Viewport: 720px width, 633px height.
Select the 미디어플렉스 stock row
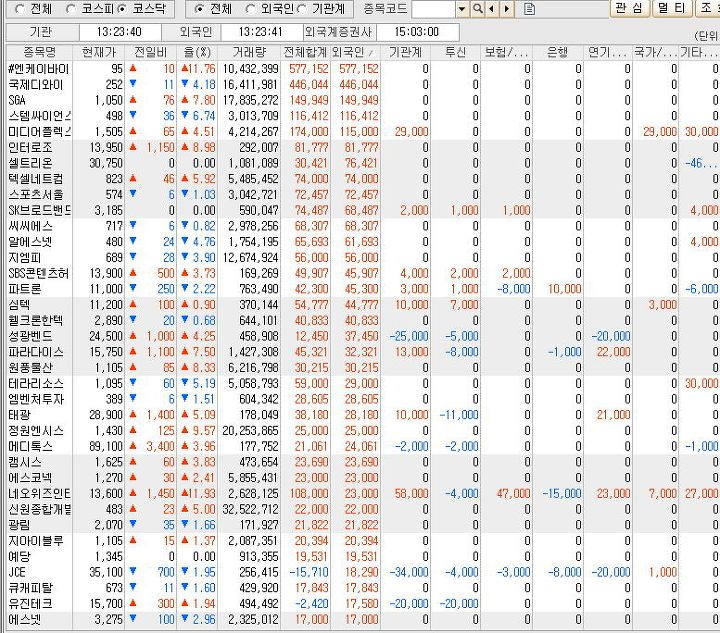363,132
